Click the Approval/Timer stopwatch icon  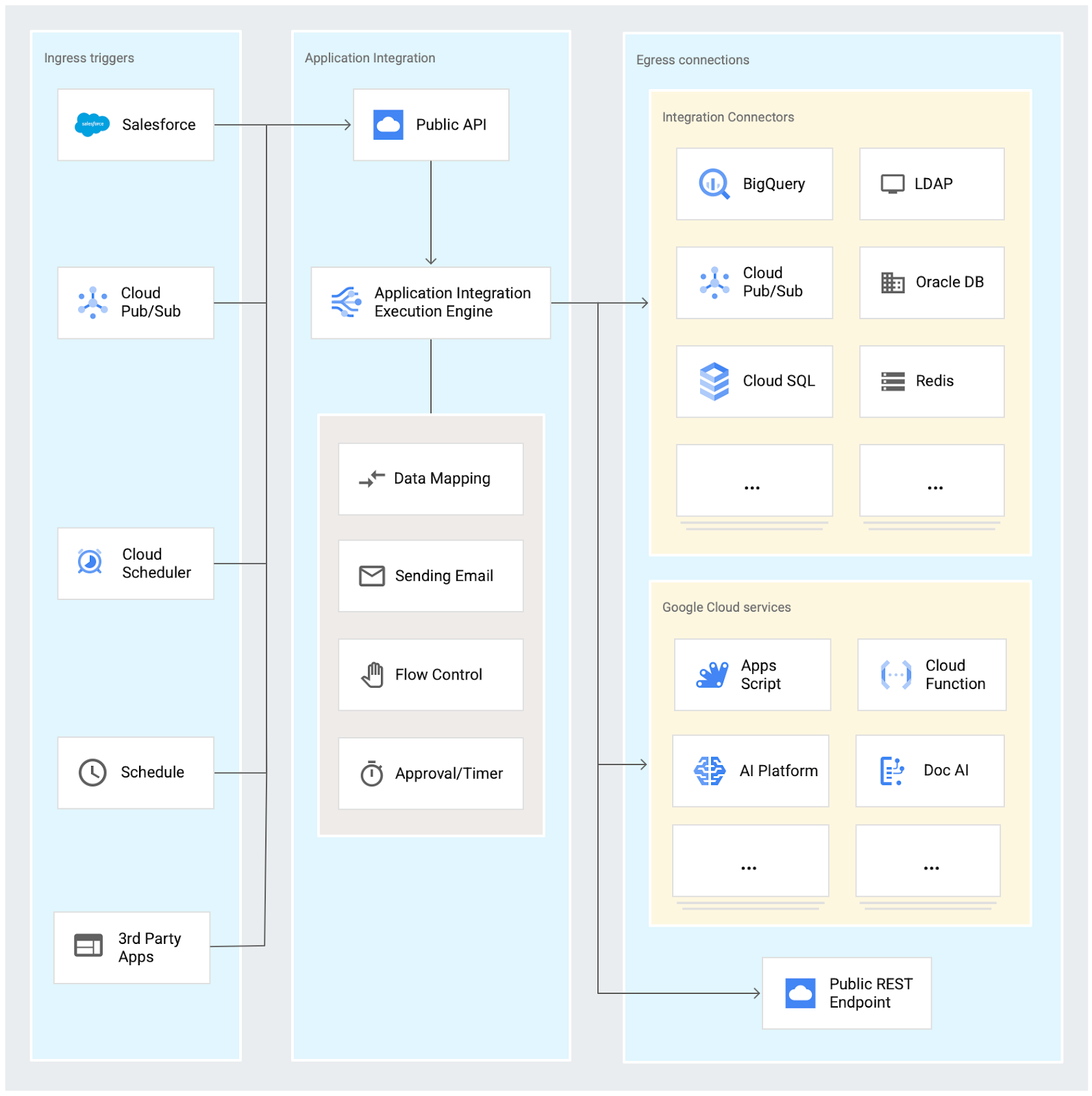tap(372, 773)
